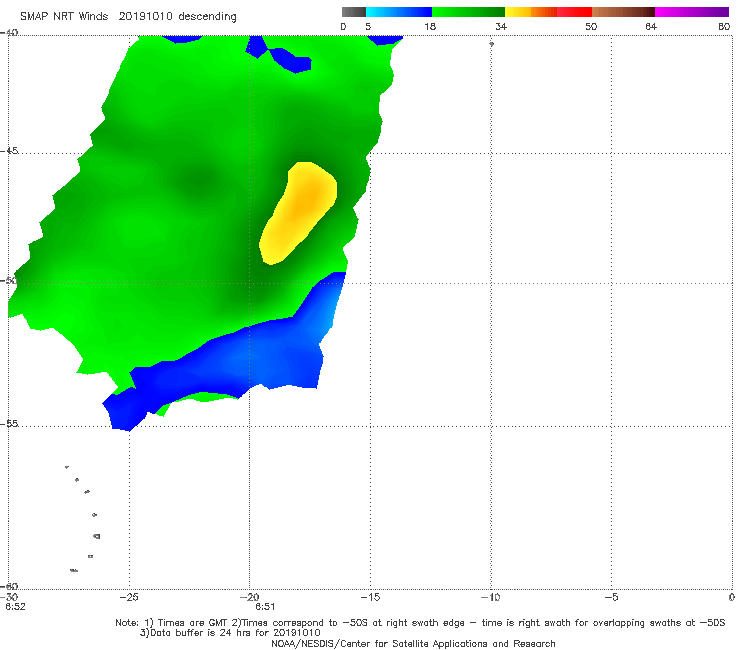
Task: Click the color bar label '64'
Action: pyautogui.click(x=651, y=27)
